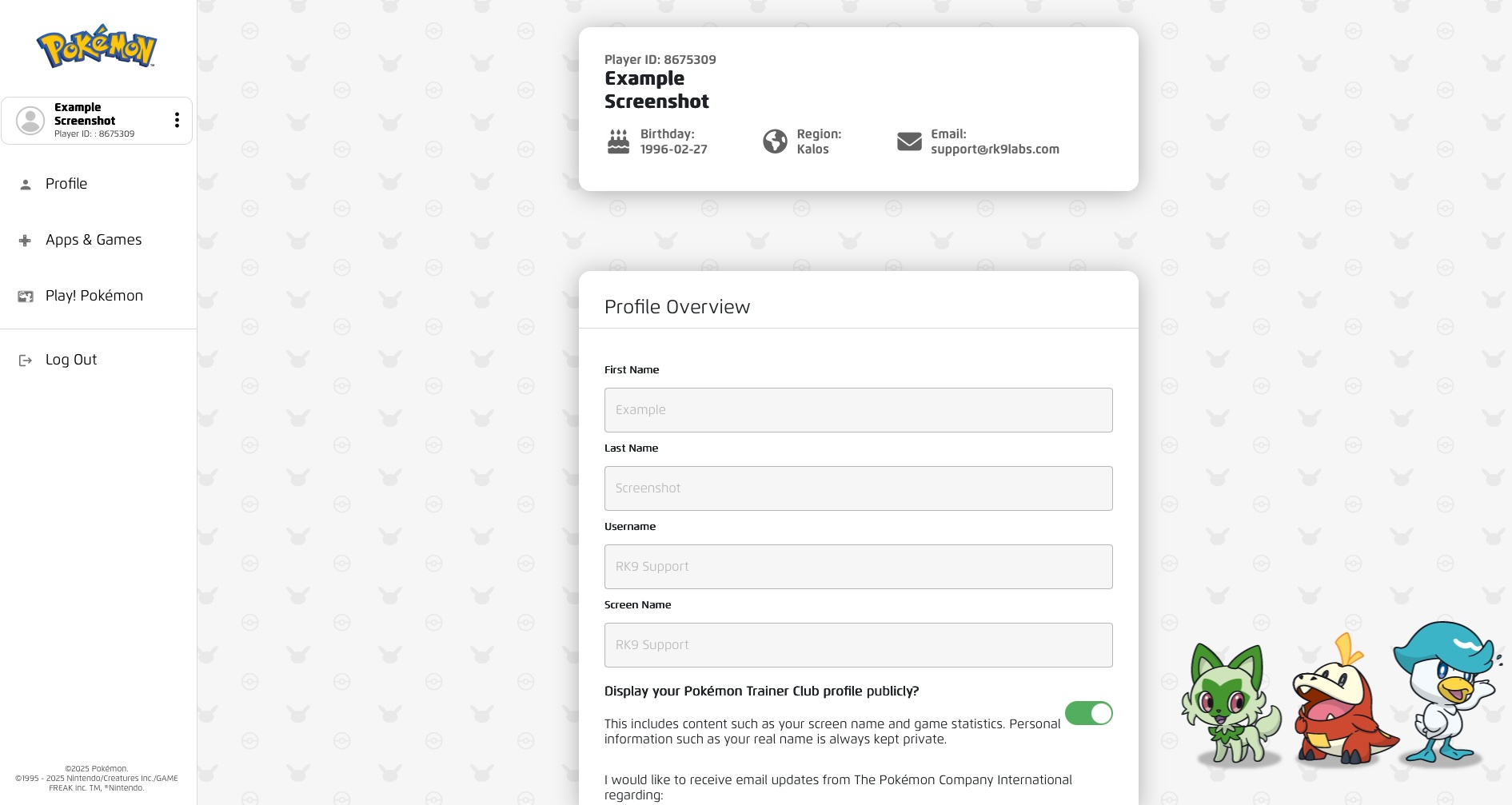1512x805 pixels.
Task: Select Log Out in sidebar
Action: (x=71, y=360)
